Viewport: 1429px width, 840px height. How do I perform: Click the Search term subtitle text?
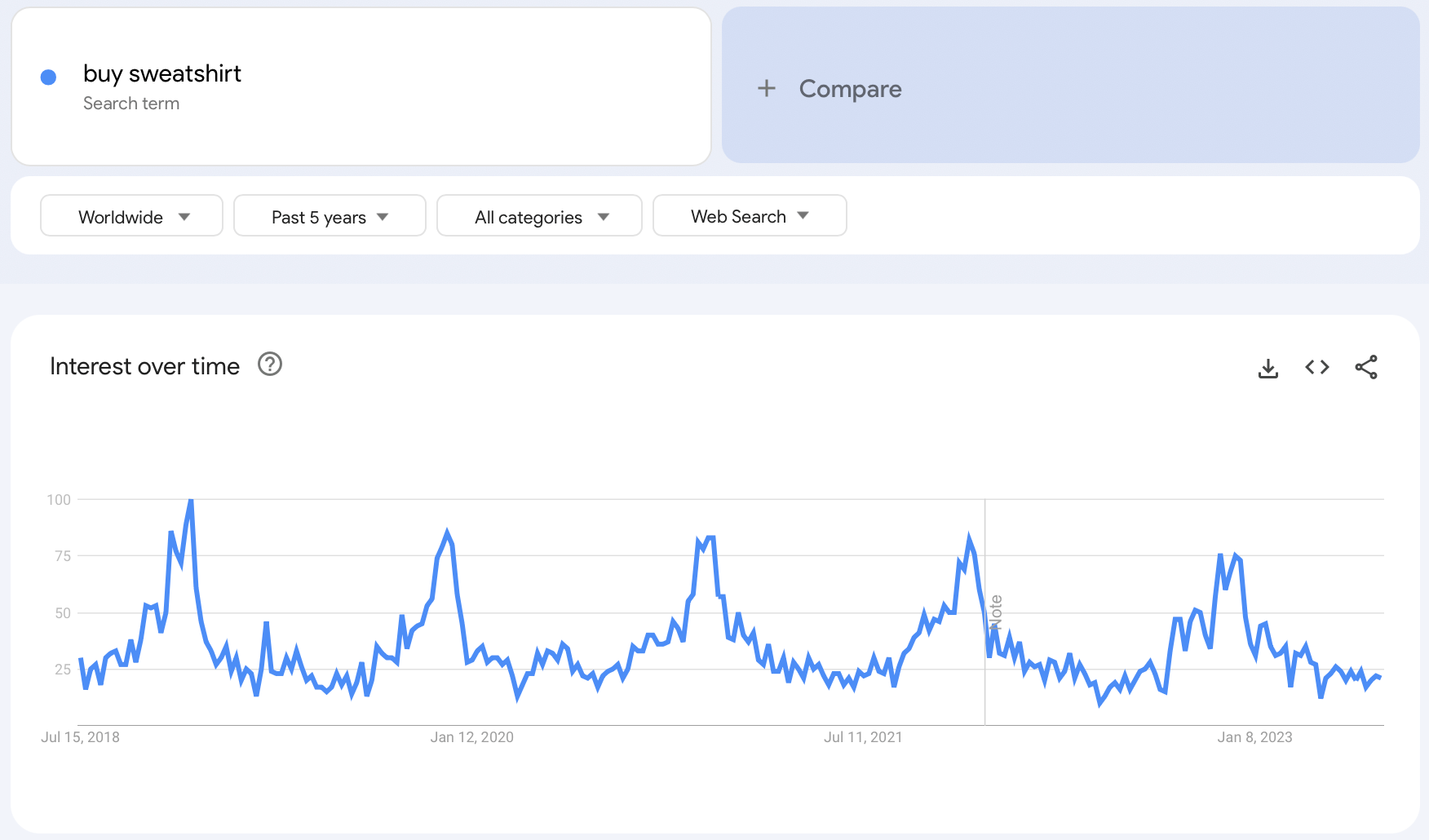point(131,104)
